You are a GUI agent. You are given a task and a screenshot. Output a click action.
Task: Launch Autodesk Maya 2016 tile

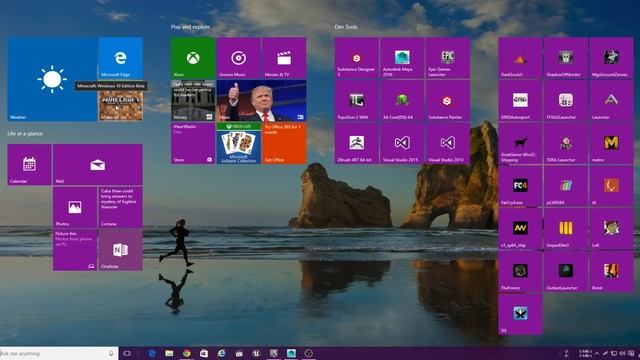402,58
